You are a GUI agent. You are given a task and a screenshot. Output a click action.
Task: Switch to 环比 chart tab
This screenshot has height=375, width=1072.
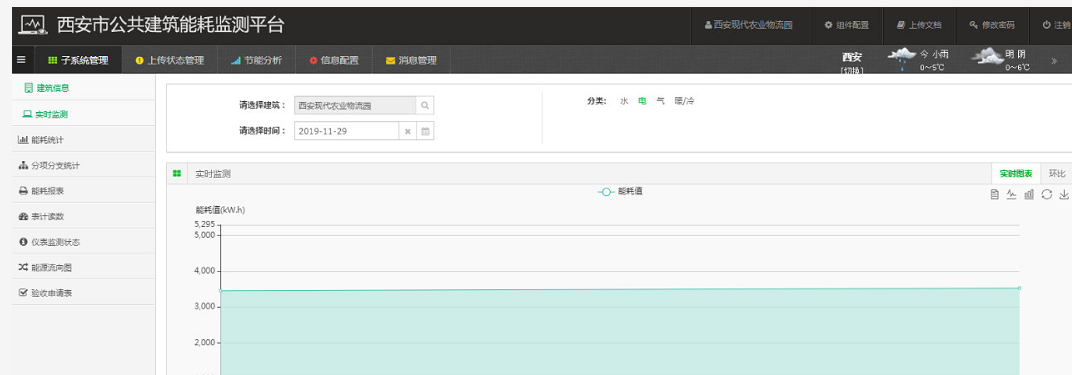tap(1057, 173)
